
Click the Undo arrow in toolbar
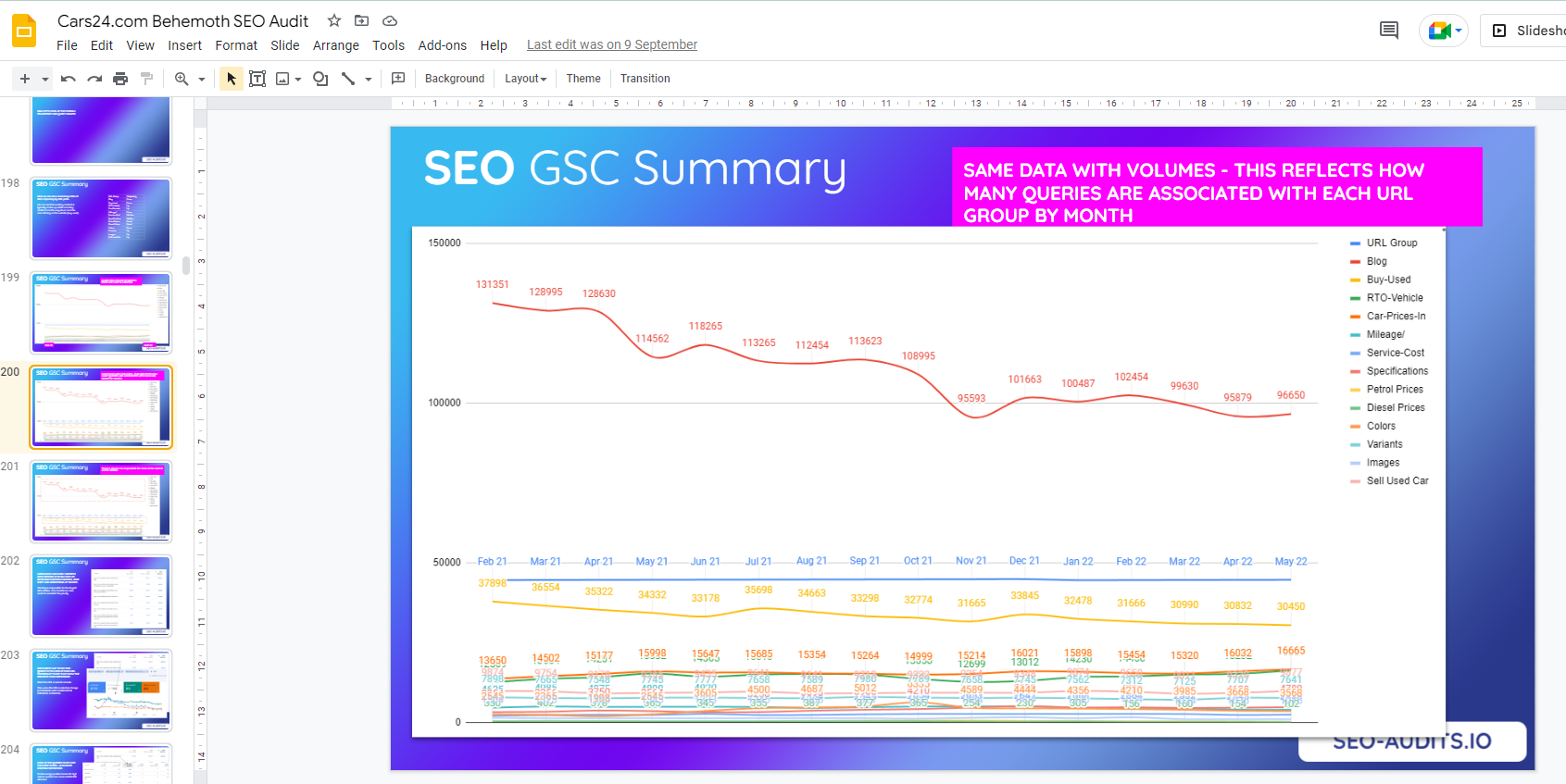pyautogui.click(x=68, y=79)
